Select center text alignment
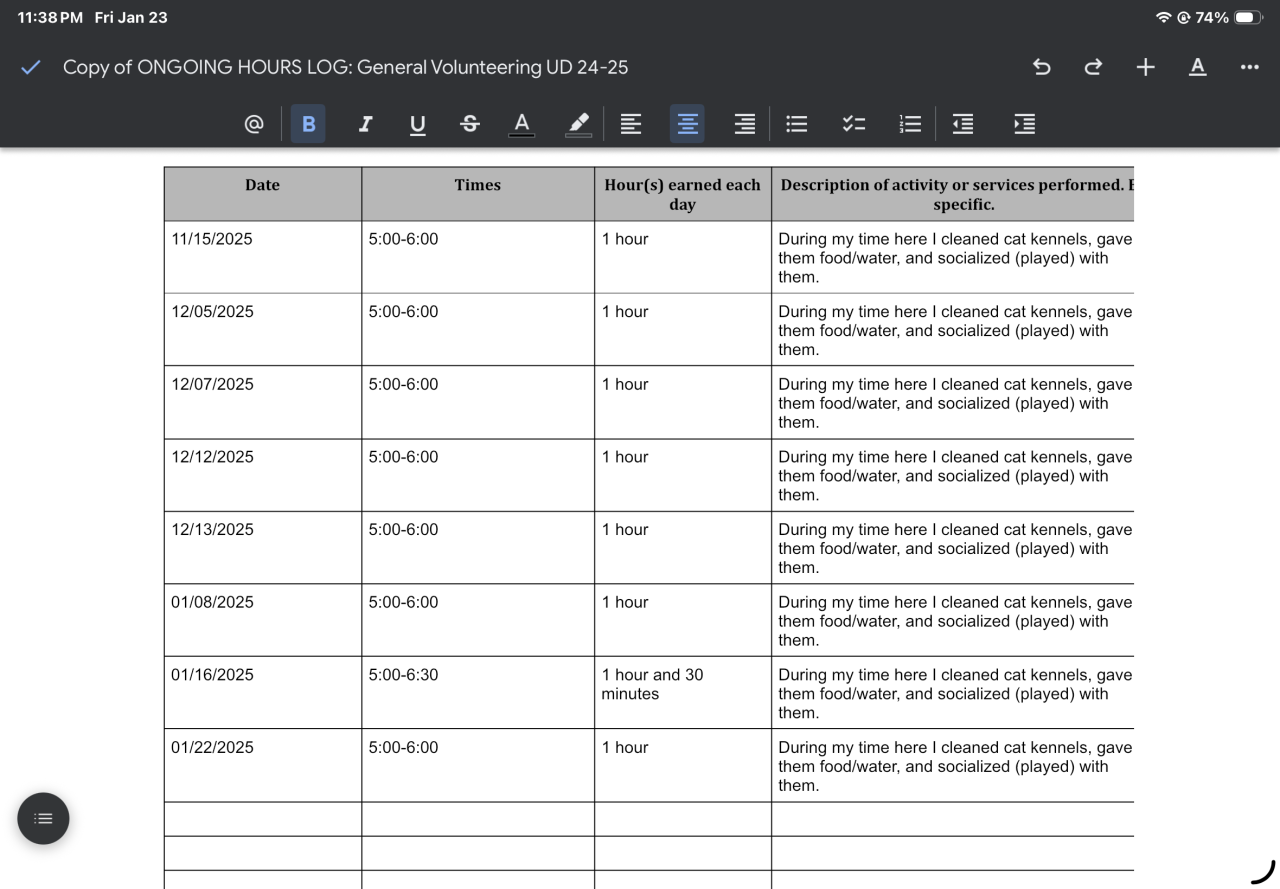 tap(687, 124)
